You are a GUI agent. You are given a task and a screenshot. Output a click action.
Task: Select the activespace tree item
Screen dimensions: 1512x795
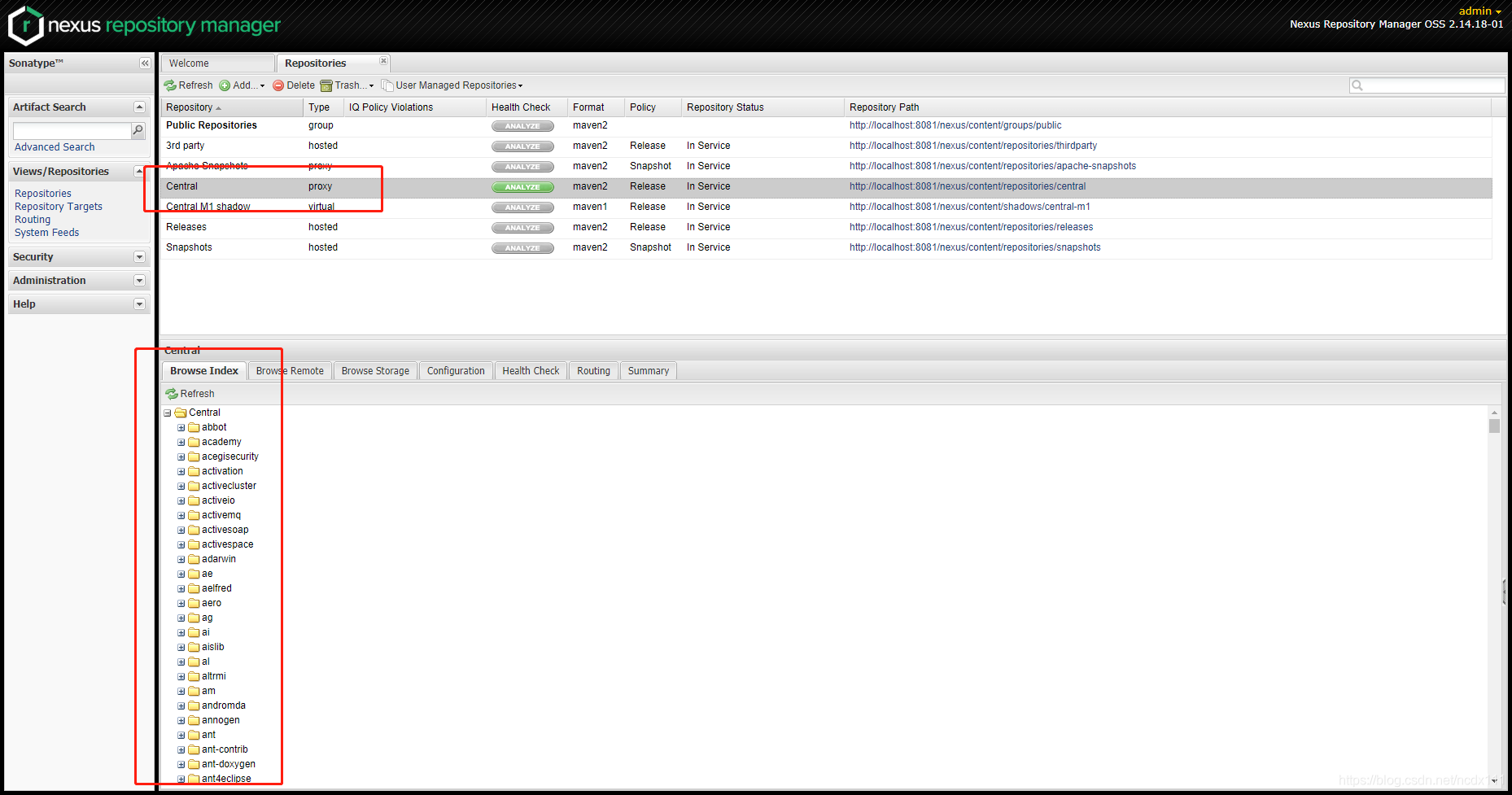(227, 545)
